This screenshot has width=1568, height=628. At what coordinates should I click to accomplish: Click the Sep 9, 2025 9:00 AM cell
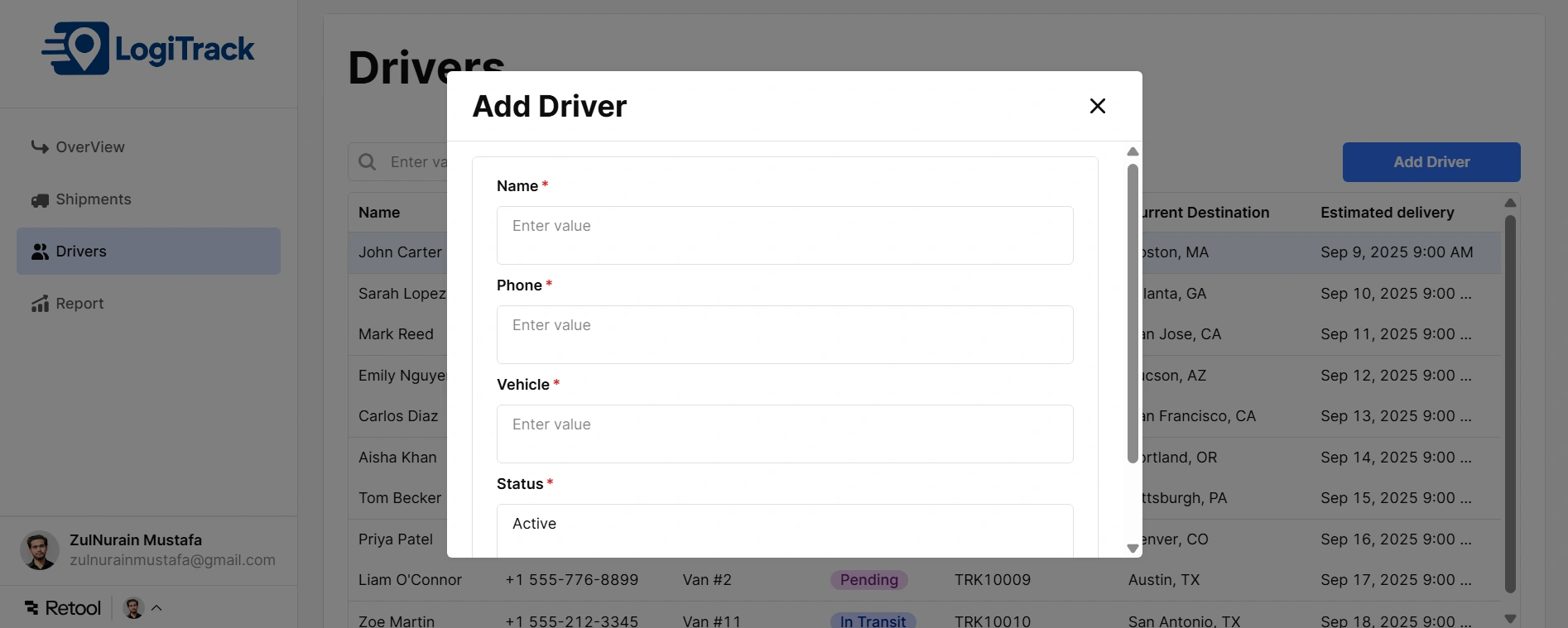click(1397, 252)
